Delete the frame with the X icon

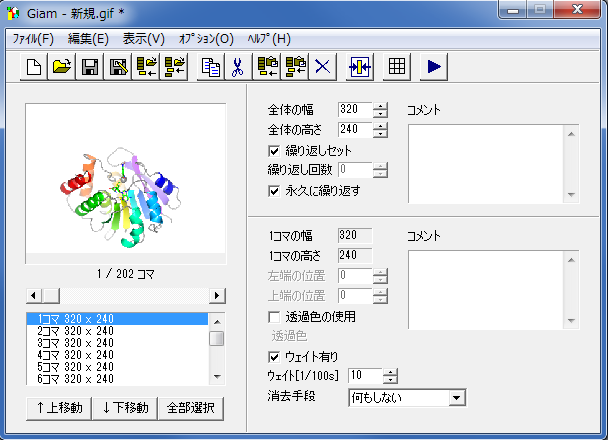[x=323, y=67]
